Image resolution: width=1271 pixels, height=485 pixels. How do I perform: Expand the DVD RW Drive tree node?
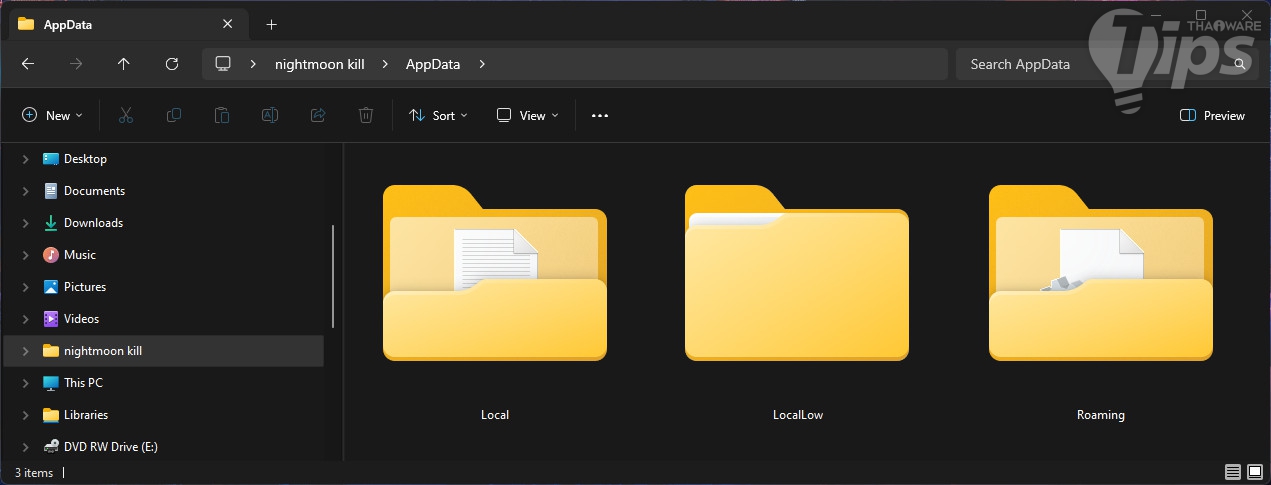25,447
